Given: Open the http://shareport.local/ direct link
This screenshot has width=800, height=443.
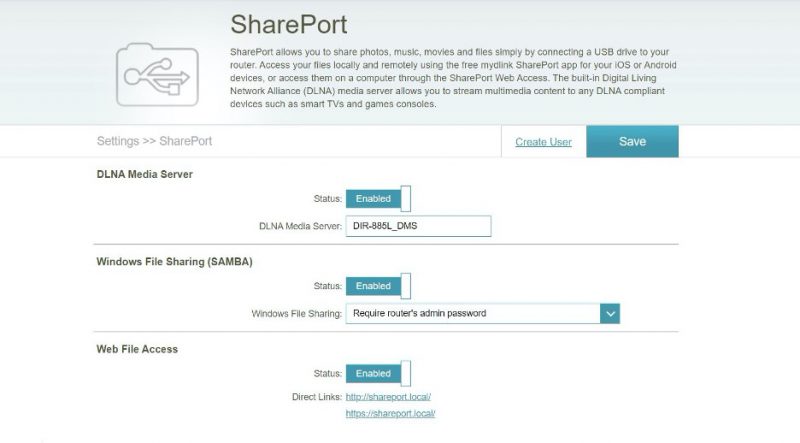Looking at the screenshot, I should coord(388,397).
